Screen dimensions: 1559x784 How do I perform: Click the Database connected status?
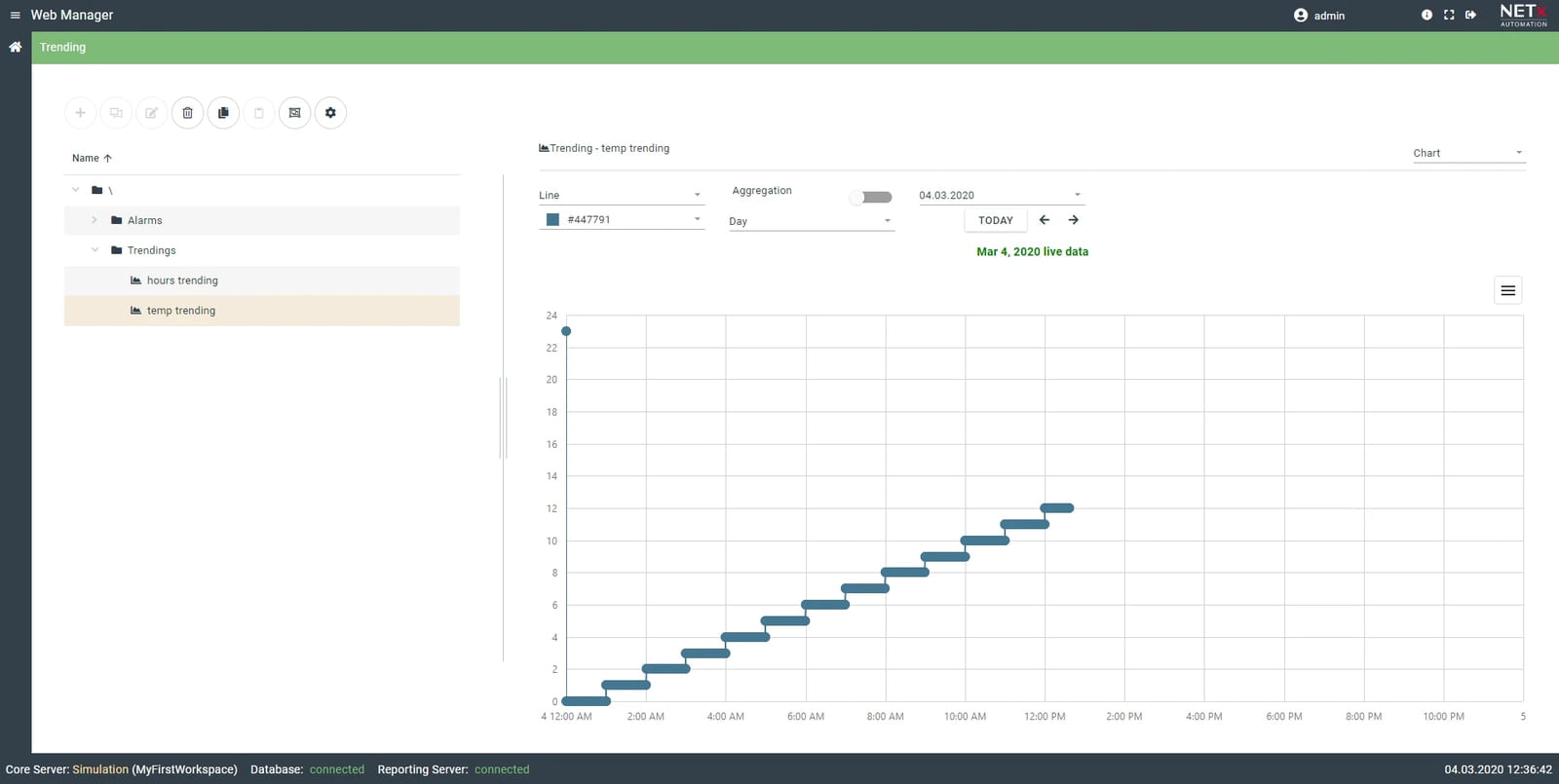click(337, 769)
